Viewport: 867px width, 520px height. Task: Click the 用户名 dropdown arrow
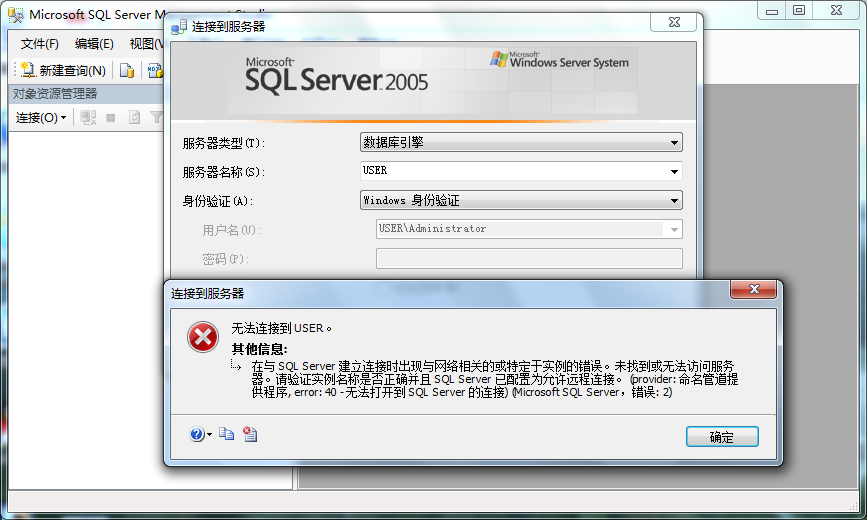point(674,230)
